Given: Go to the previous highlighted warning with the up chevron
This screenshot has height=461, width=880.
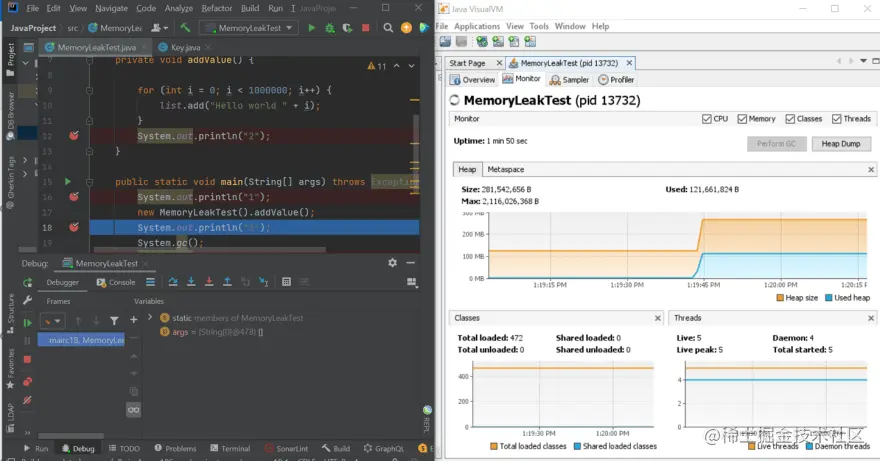Looking at the screenshot, I should (397, 66).
